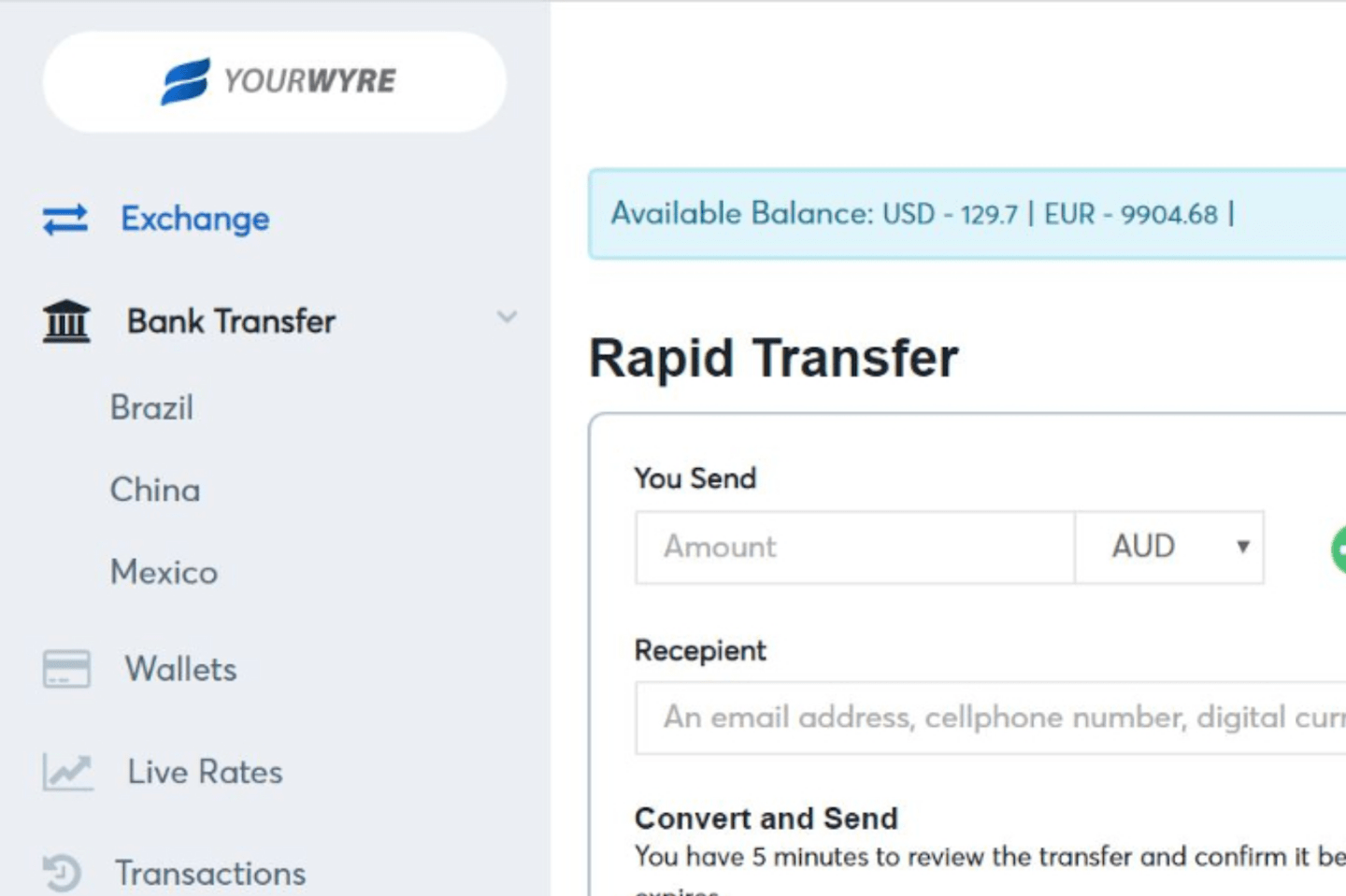This screenshot has height=896, width=1346.
Task: Select Bank Transfer in sidebar
Action: (x=231, y=321)
